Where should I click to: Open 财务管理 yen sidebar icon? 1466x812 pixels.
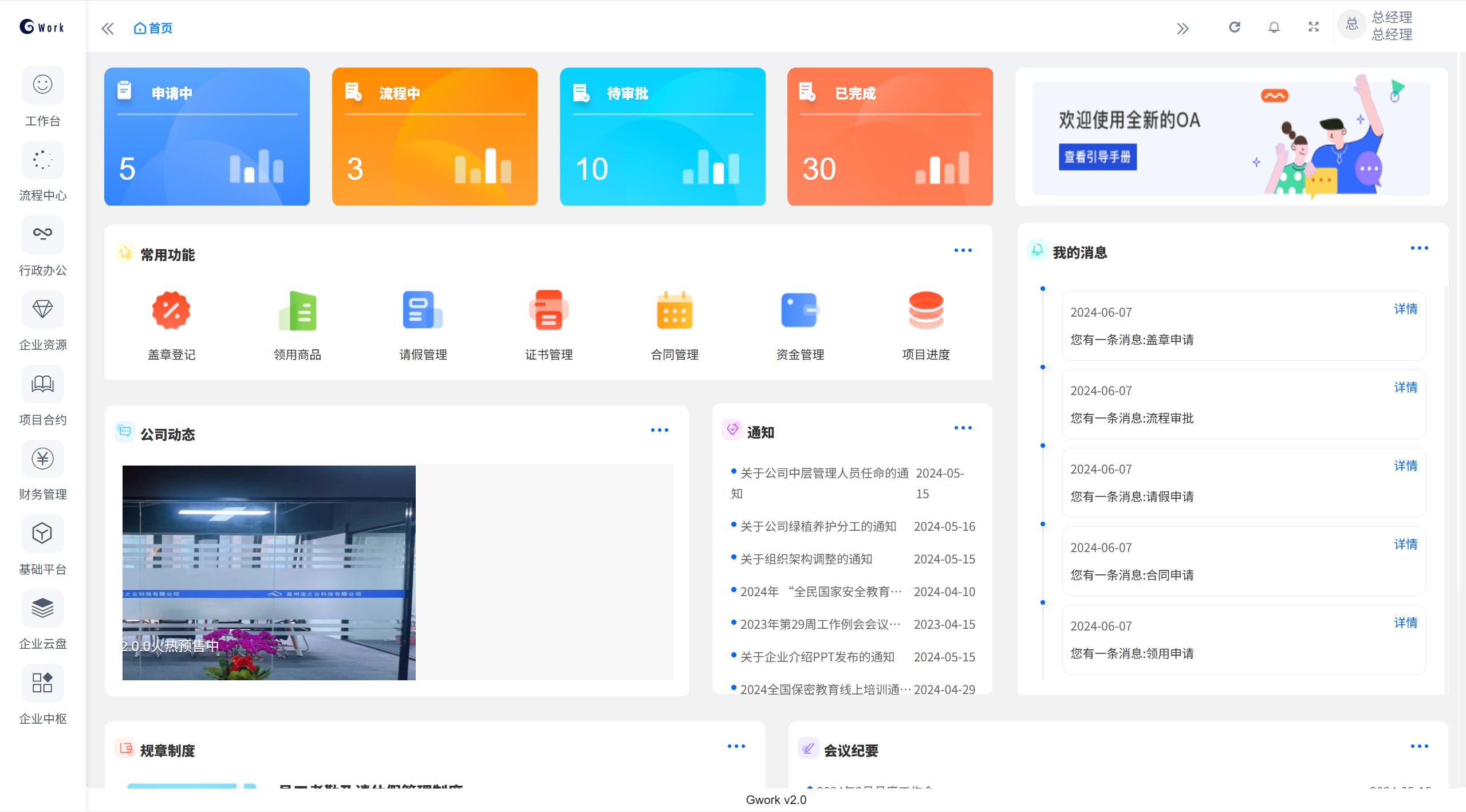point(42,459)
